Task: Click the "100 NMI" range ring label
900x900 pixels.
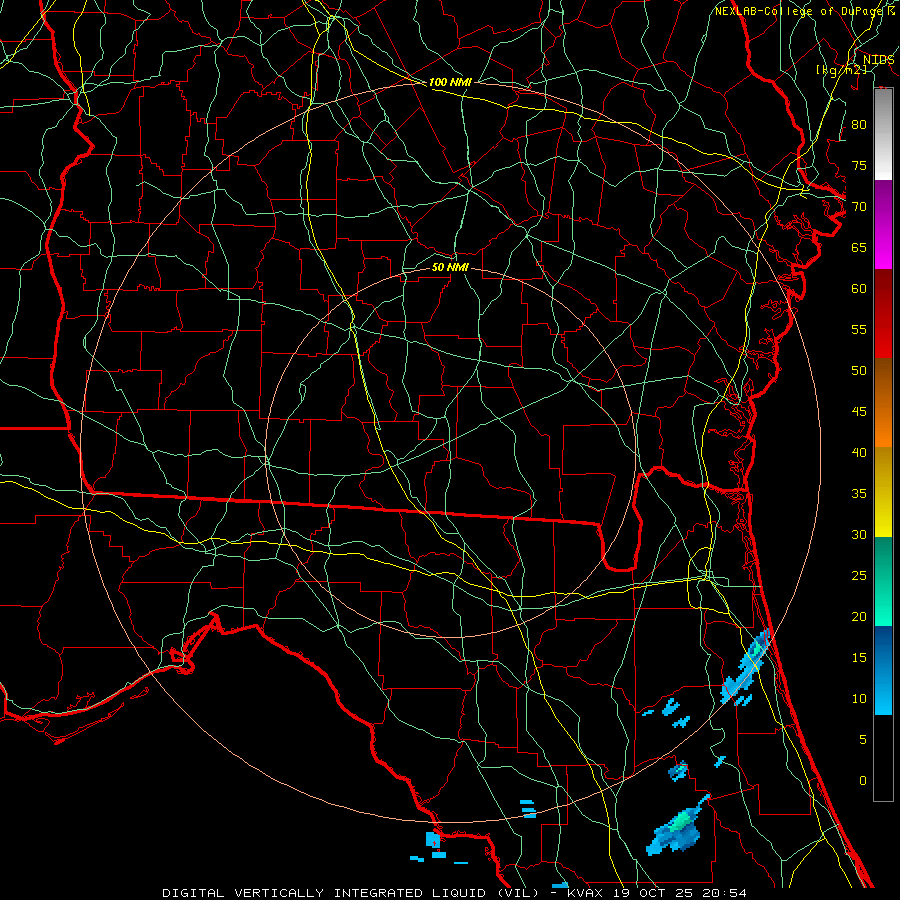Action: tap(451, 82)
